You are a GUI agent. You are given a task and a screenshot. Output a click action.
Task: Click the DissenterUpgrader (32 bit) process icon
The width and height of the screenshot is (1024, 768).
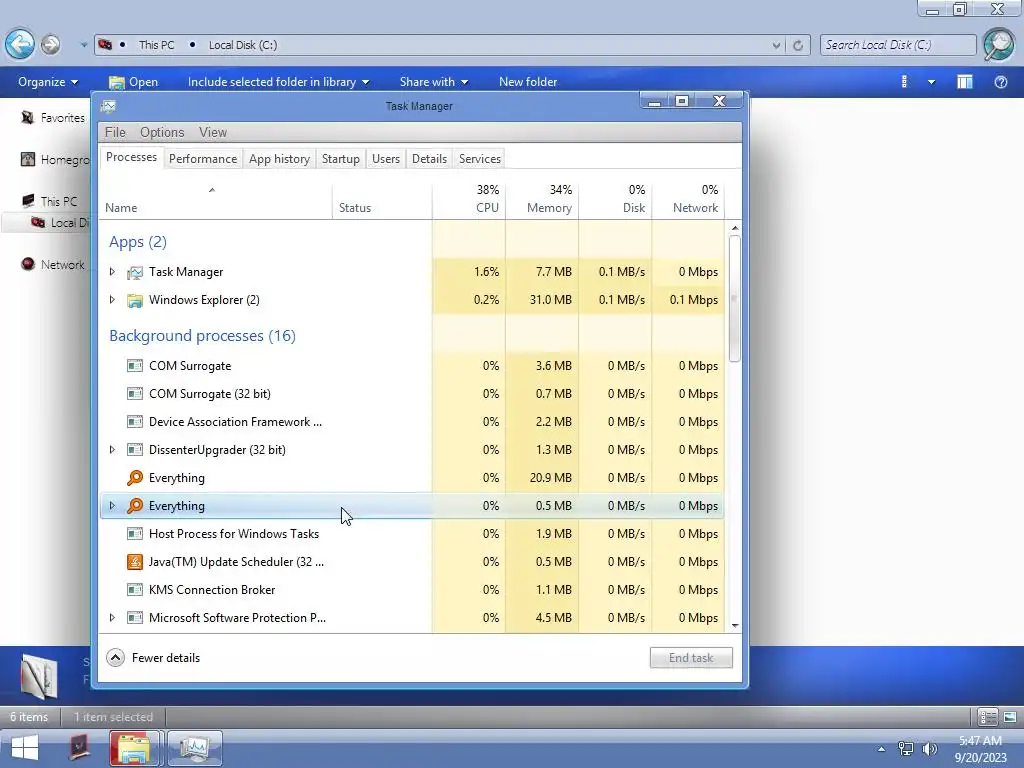pos(135,450)
